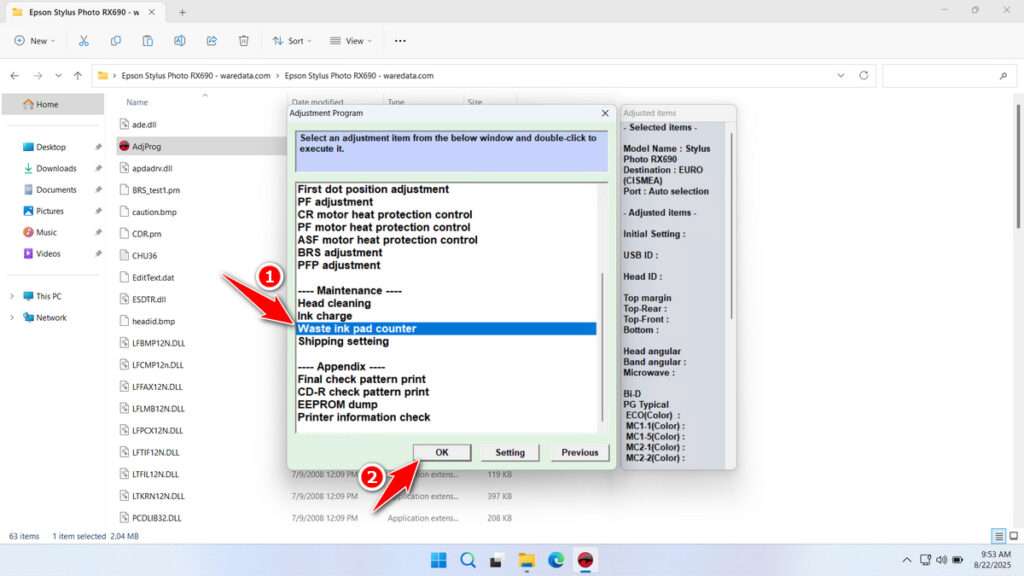
Task: Open a new Explorer tab
Action: pyautogui.click(x=182, y=12)
